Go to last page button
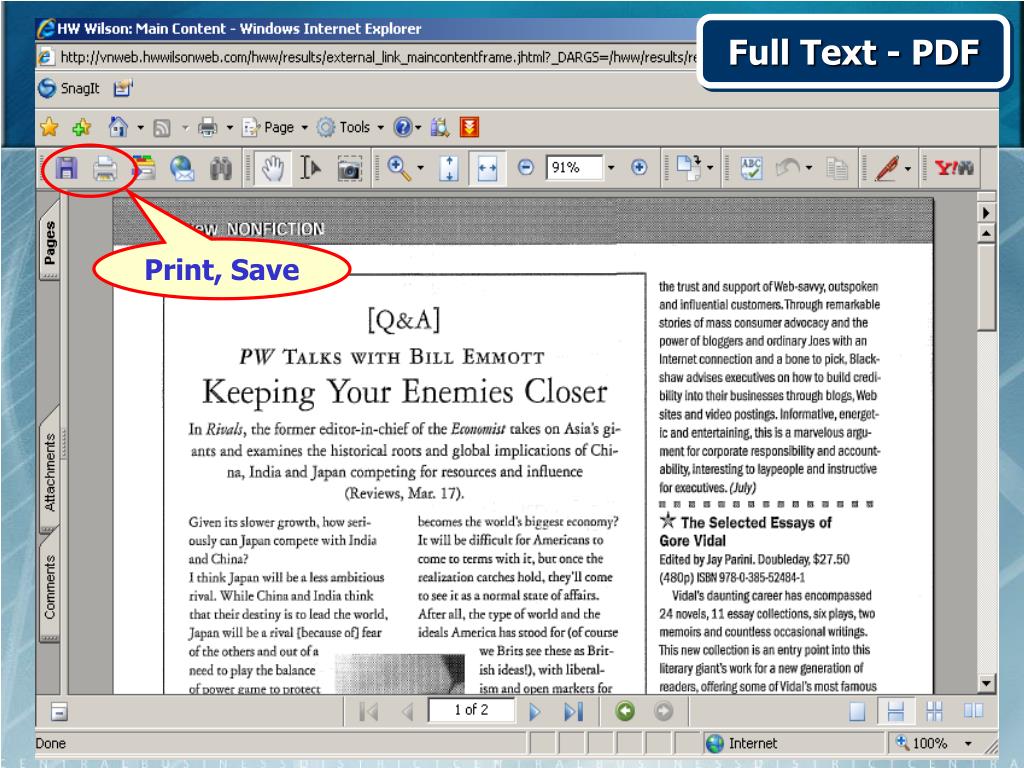1024x768 pixels. click(573, 711)
